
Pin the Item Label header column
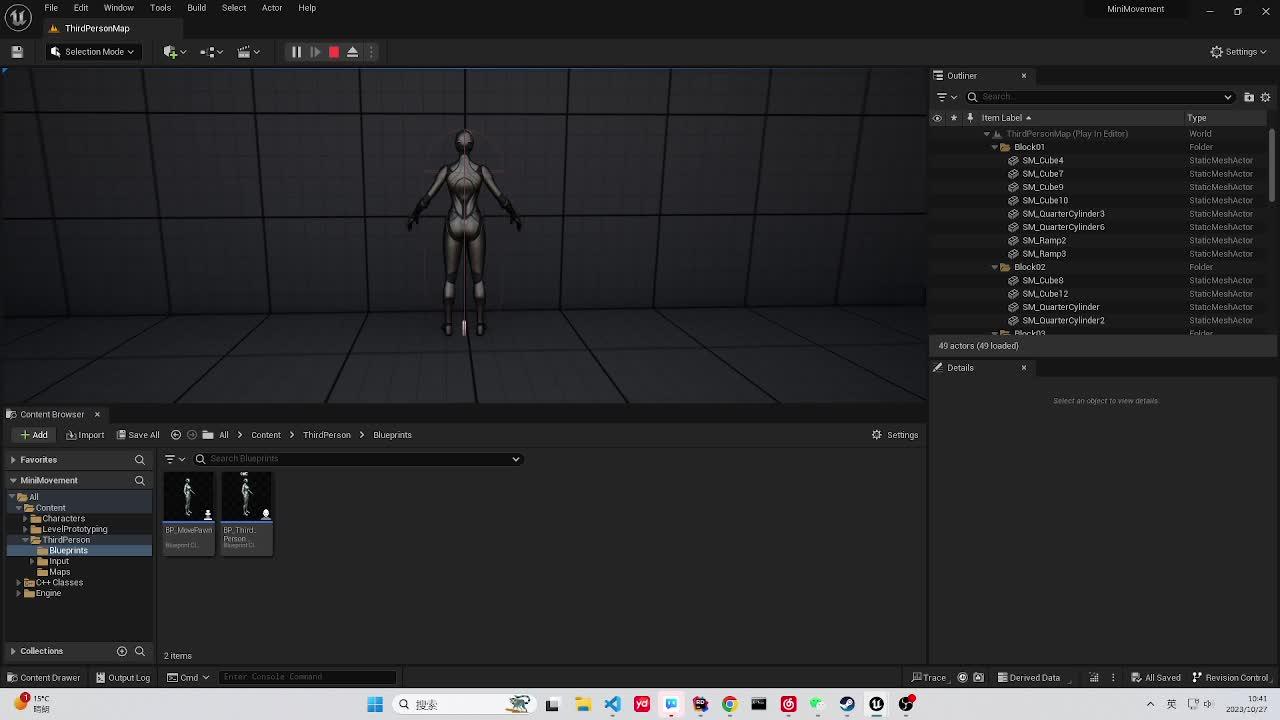(x=969, y=117)
